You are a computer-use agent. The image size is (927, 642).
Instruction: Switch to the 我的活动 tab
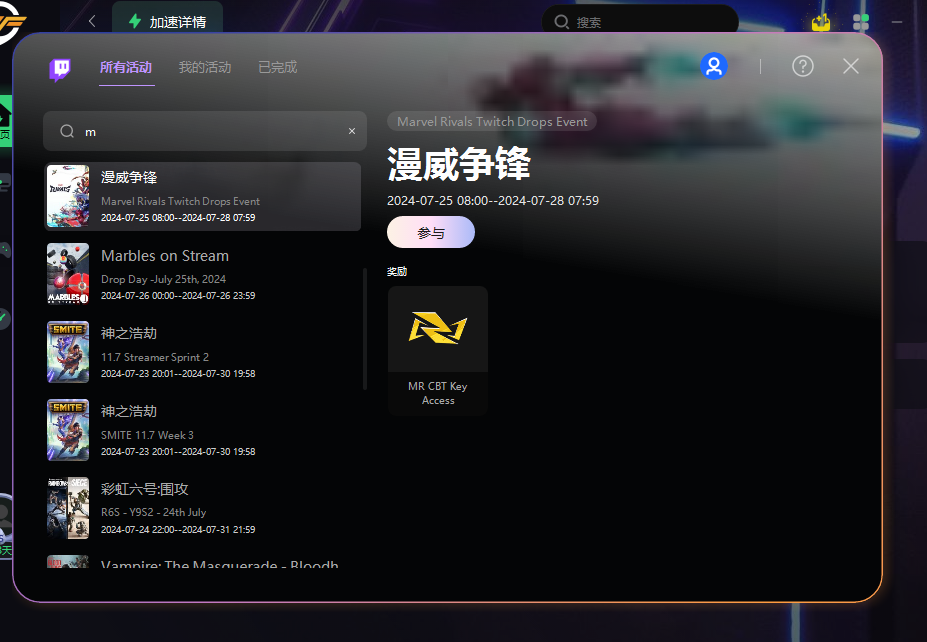click(205, 67)
